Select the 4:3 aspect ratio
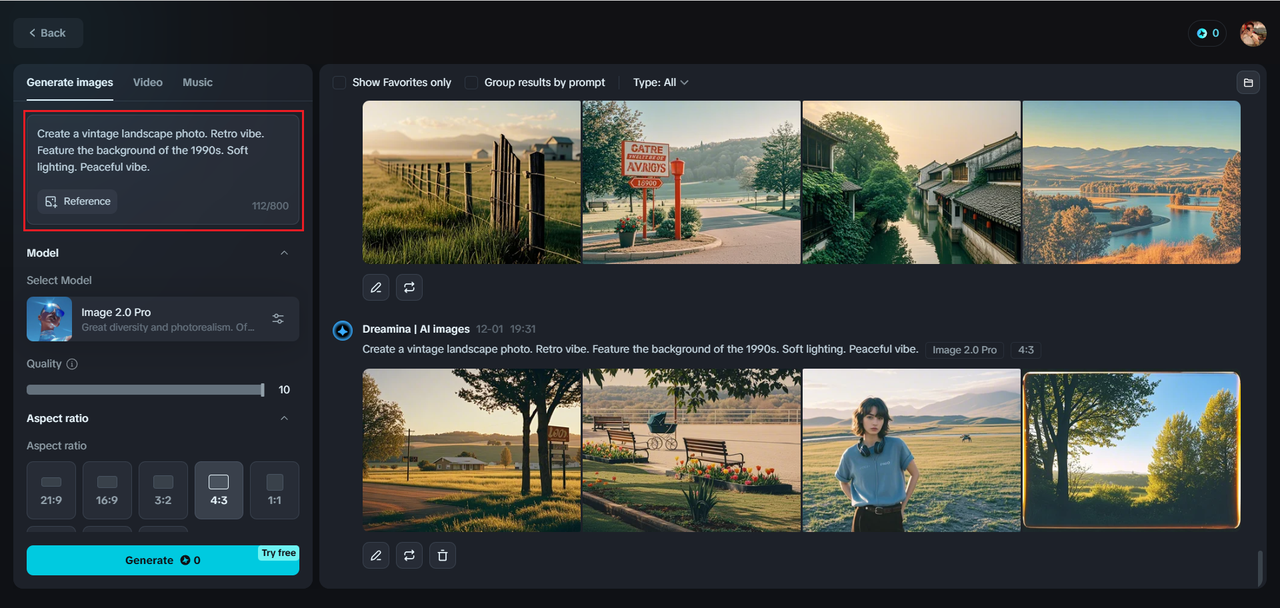This screenshot has width=1280, height=608. [x=219, y=490]
